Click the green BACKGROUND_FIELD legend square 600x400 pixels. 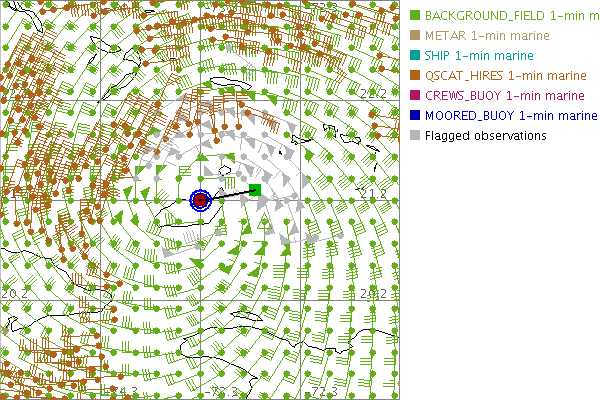[x=414, y=16]
